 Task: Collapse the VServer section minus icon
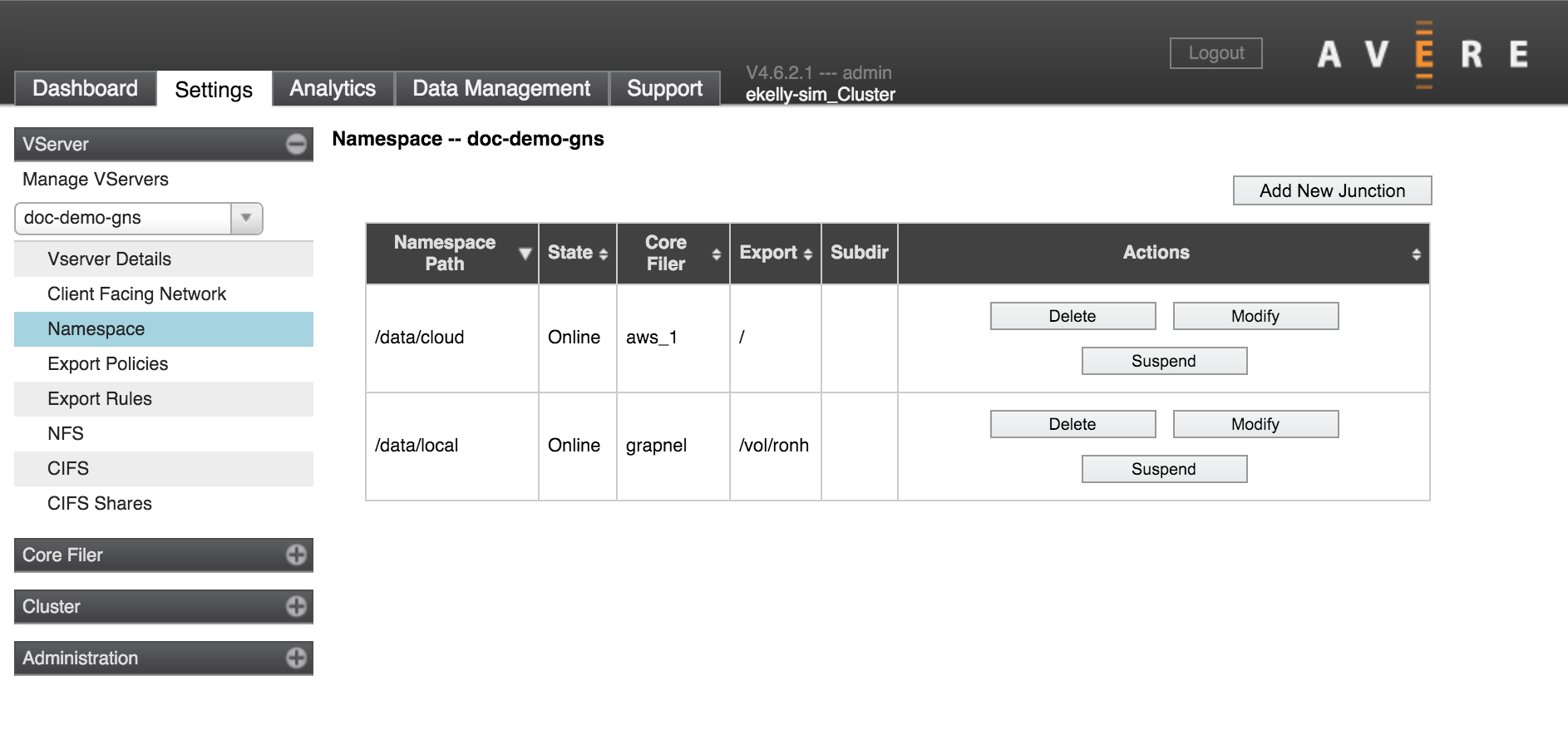pyautogui.click(x=296, y=144)
